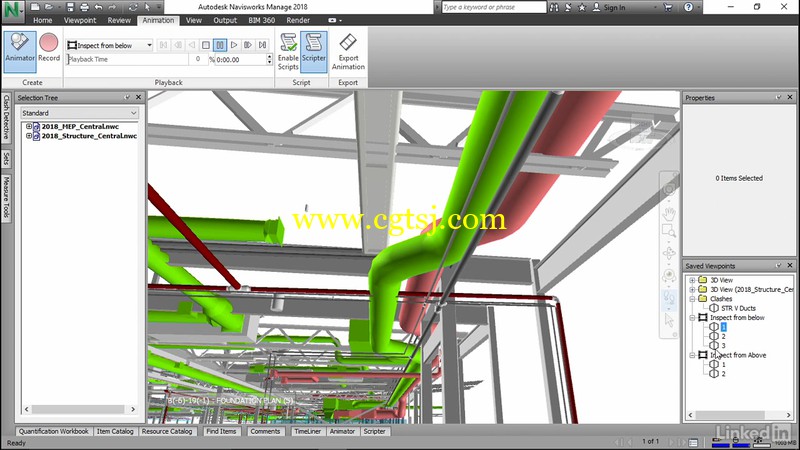Open the Sets side tab
This screenshot has width=800, height=450.
click(6, 159)
